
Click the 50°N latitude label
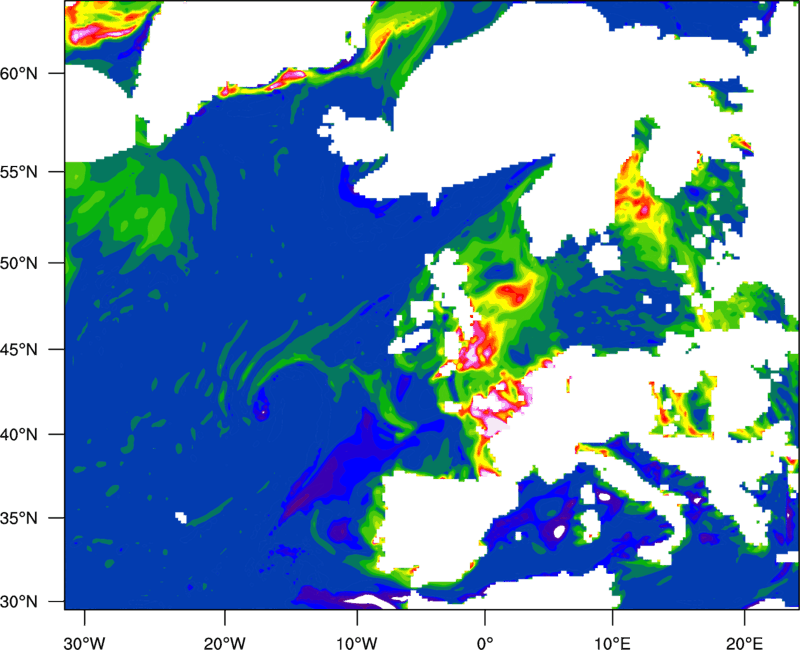19,263
